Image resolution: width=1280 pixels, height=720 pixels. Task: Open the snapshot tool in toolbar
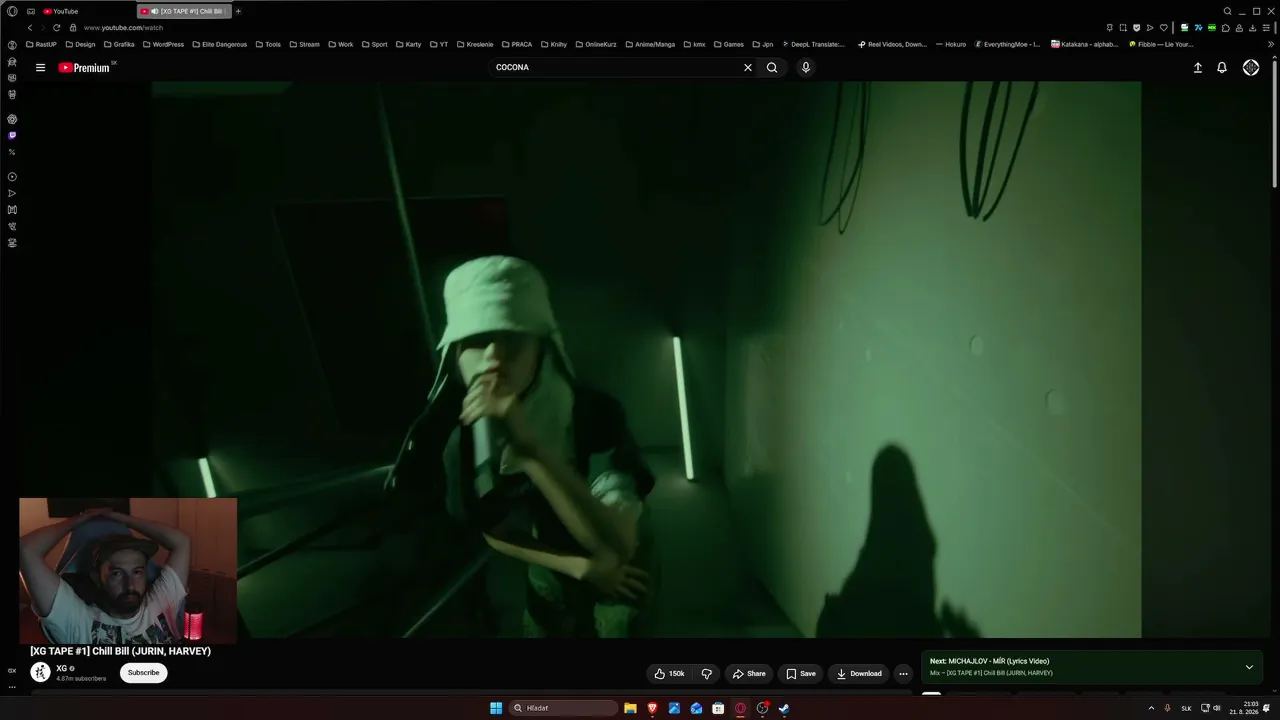(1123, 28)
